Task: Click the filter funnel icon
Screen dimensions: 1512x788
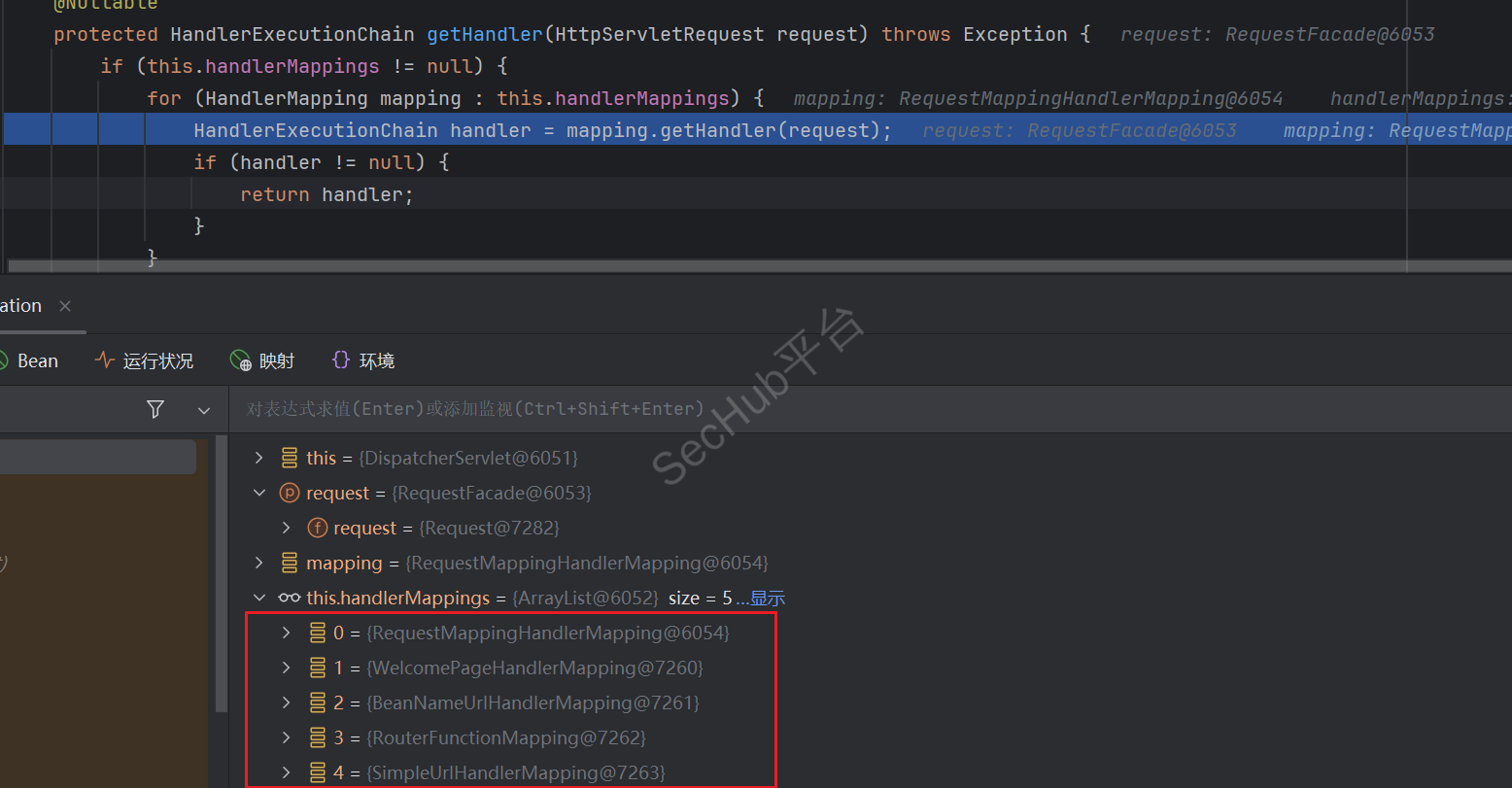Action: point(155,409)
